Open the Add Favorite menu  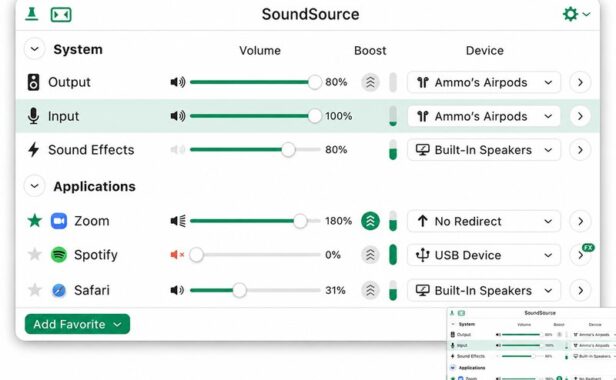77,324
